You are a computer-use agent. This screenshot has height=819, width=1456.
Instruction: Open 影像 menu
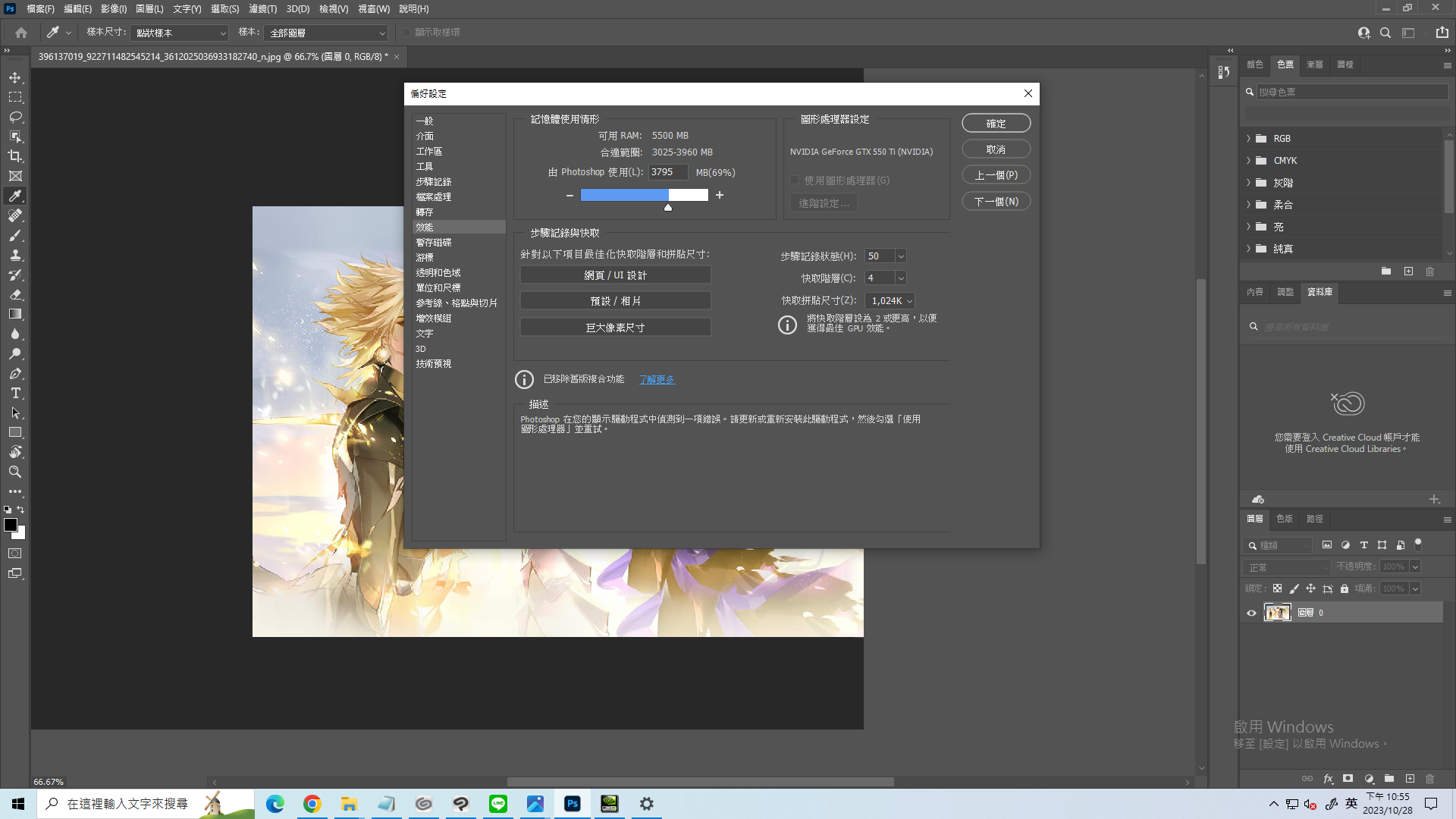114,9
